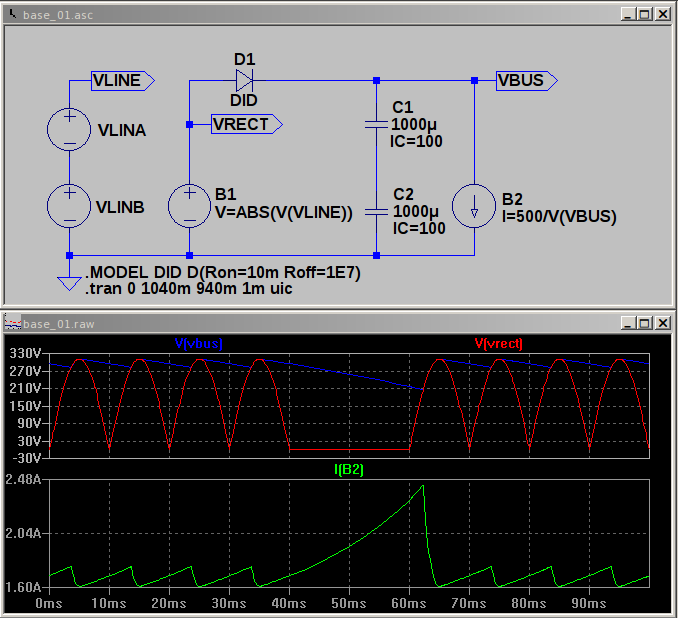The width and height of the screenshot is (678, 618).
Task: Click the C2 reference designator label
Action: pos(403,194)
